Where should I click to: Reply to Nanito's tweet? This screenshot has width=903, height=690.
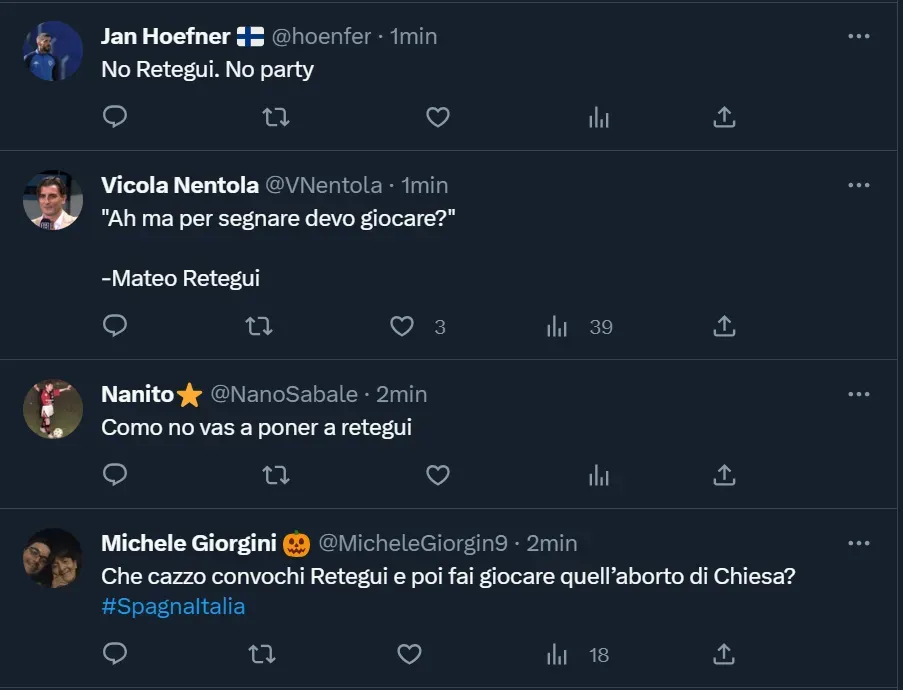point(115,475)
